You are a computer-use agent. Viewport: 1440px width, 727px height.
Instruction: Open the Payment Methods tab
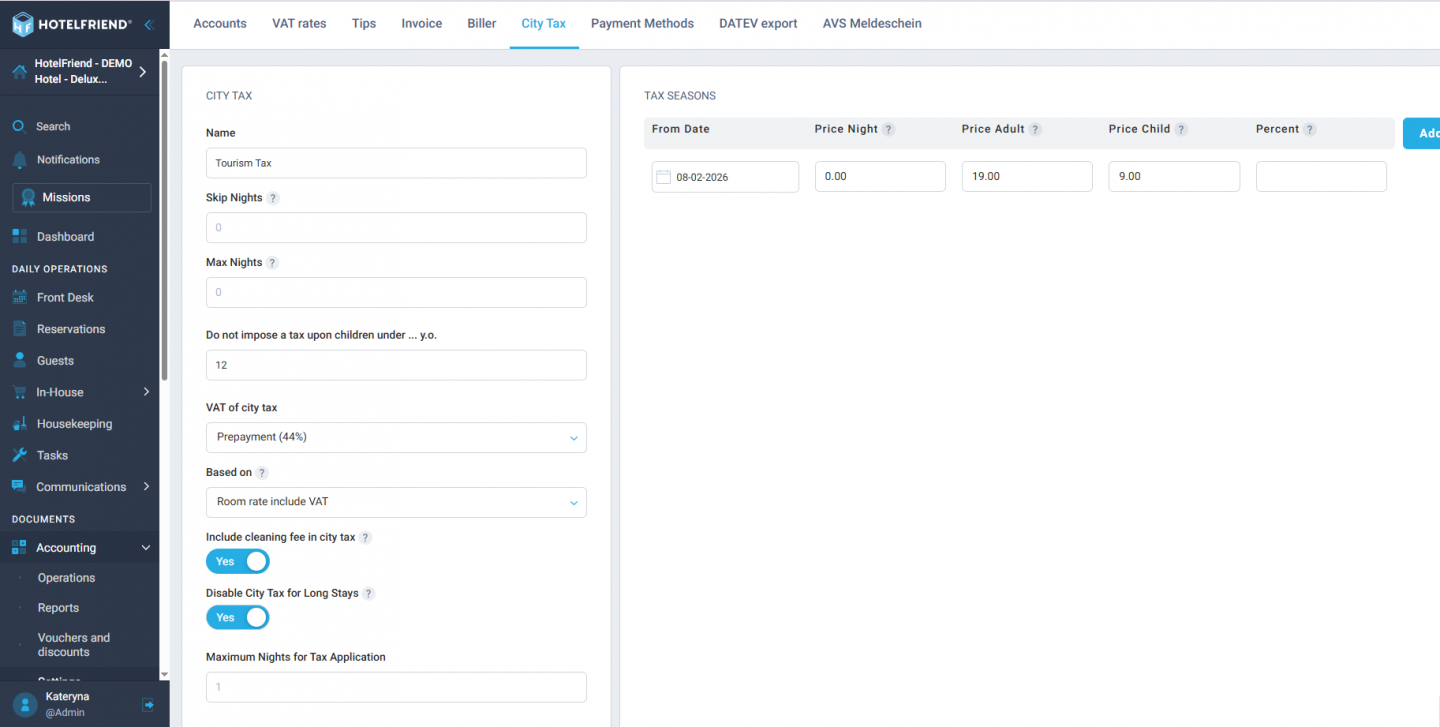(x=642, y=24)
